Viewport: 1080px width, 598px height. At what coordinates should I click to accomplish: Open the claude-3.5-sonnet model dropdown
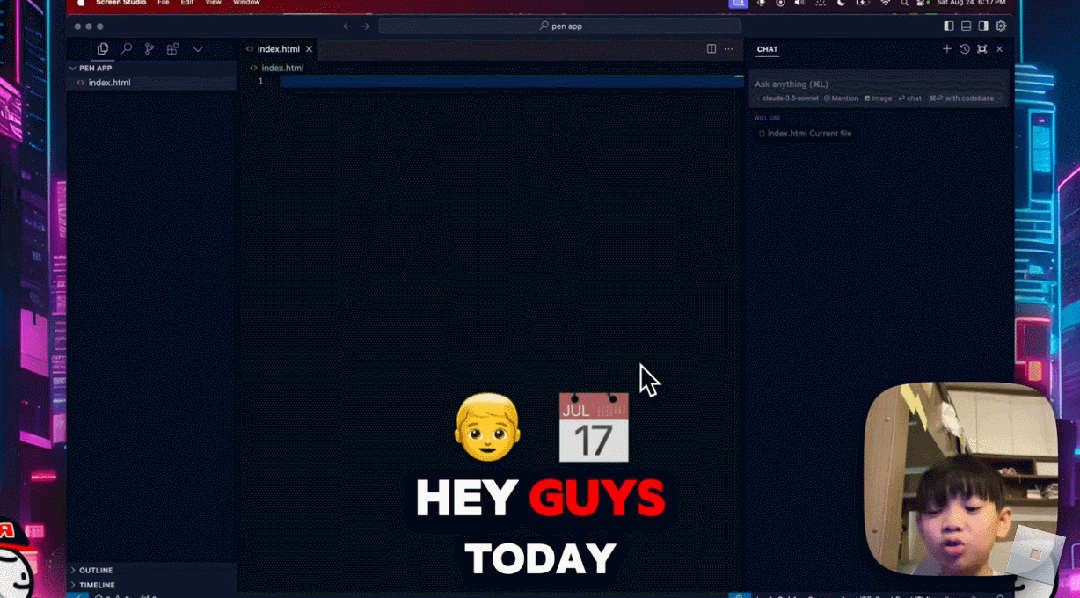[788, 98]
